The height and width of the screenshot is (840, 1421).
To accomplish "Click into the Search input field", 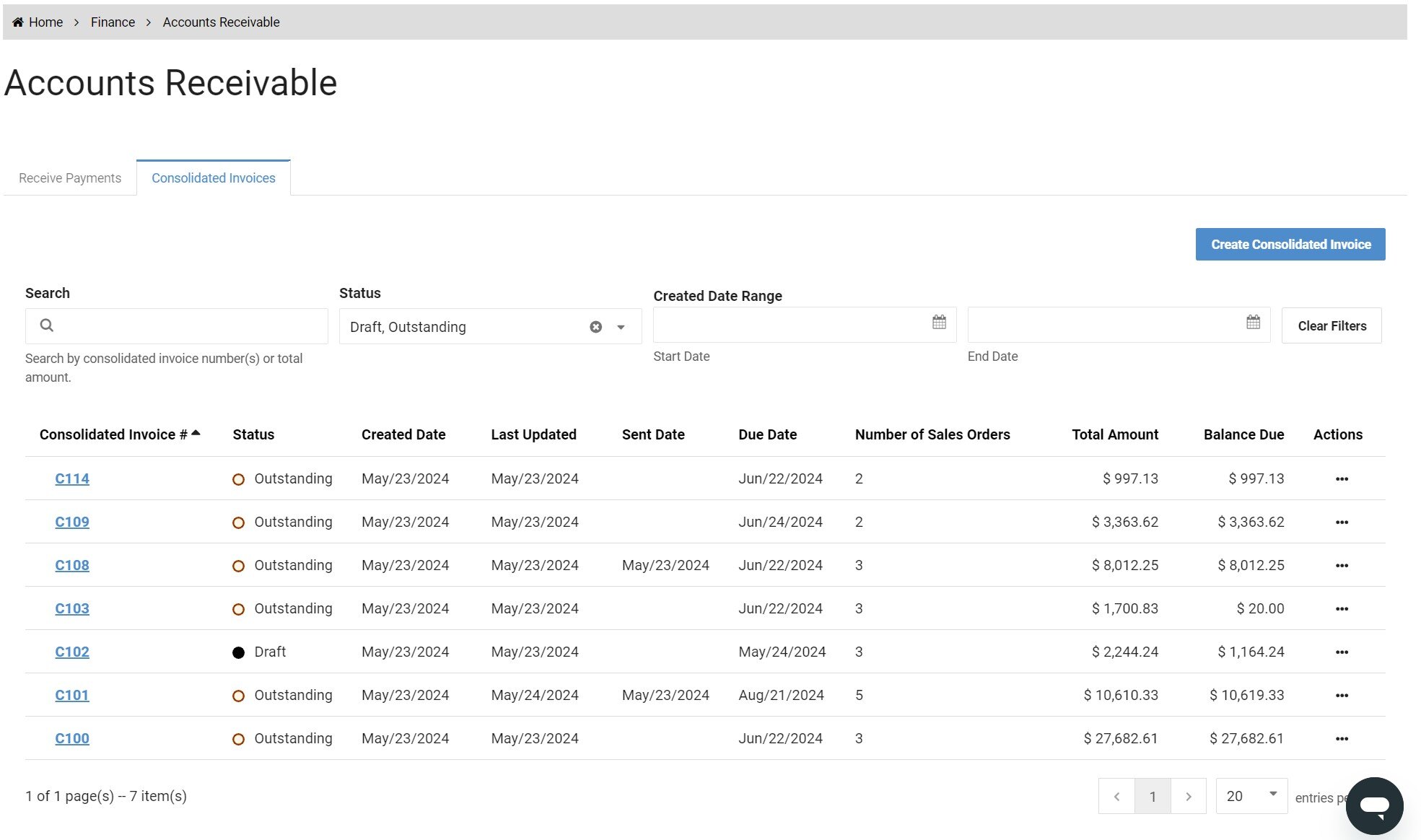I will click(177, 326).
